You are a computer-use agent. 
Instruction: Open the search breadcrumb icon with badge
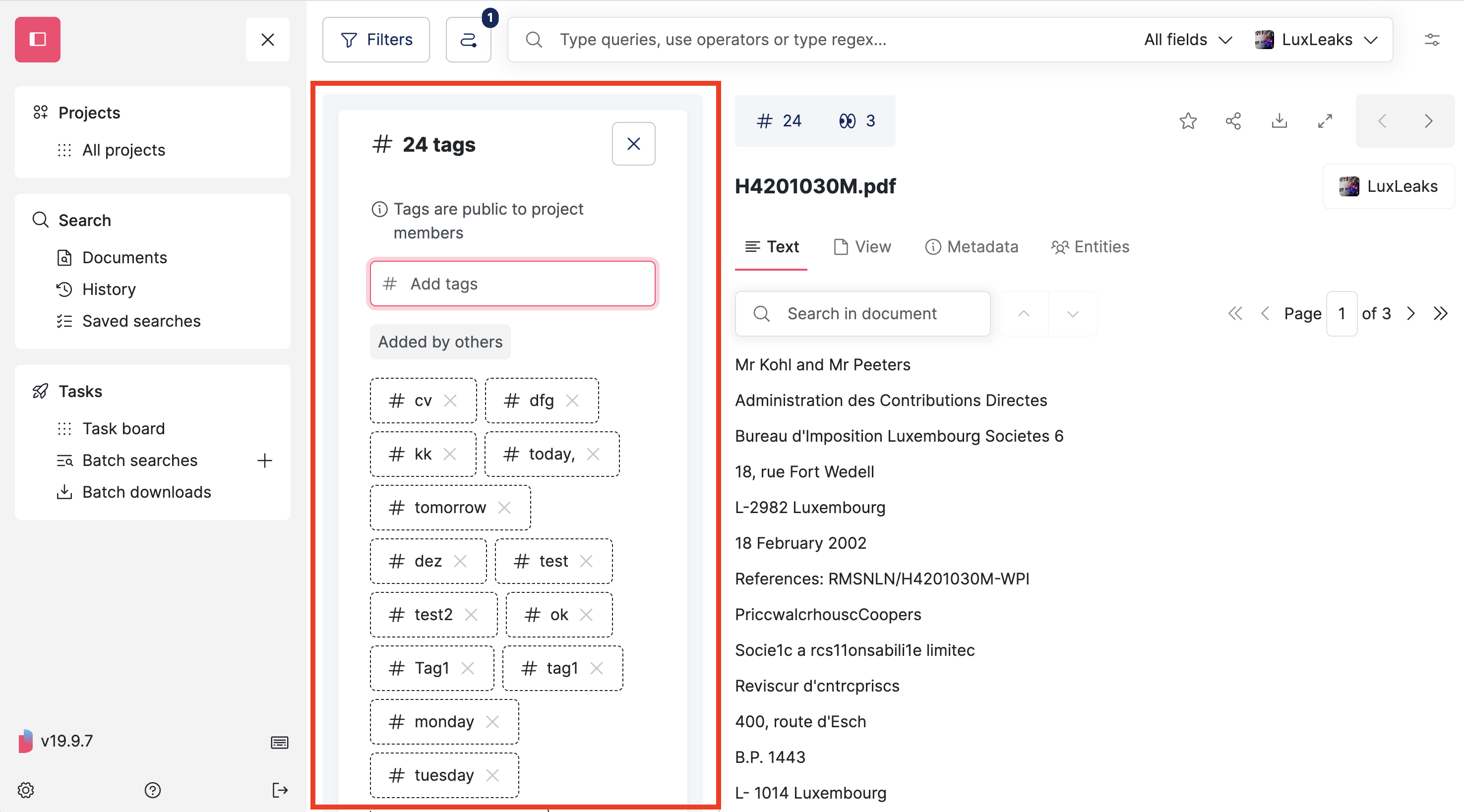pyautogui.click(x=468, y=39)
